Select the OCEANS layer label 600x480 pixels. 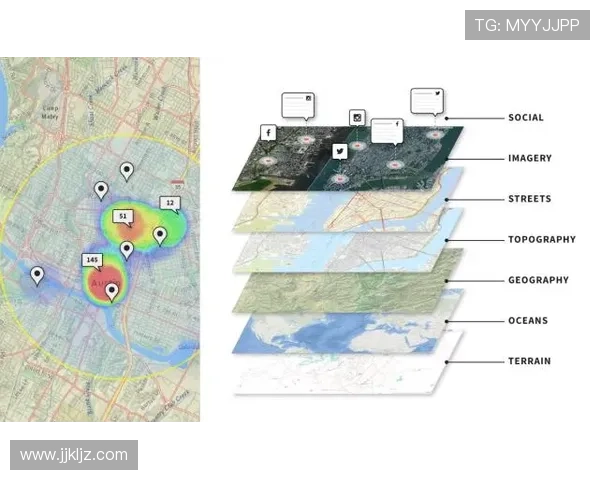527,321
